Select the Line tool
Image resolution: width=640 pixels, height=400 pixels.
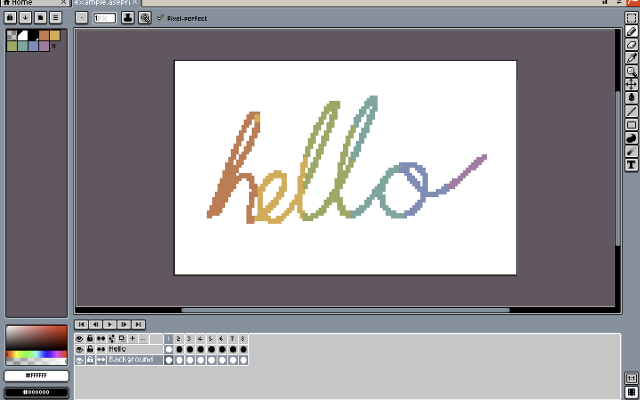click(x=631, y=111)
